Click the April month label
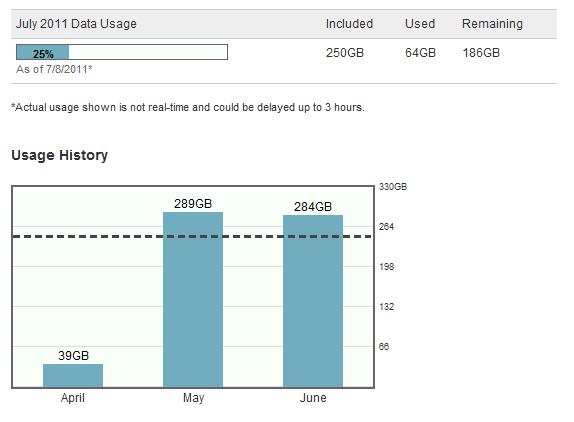574x422 pixels. click(x=73, y=398)
